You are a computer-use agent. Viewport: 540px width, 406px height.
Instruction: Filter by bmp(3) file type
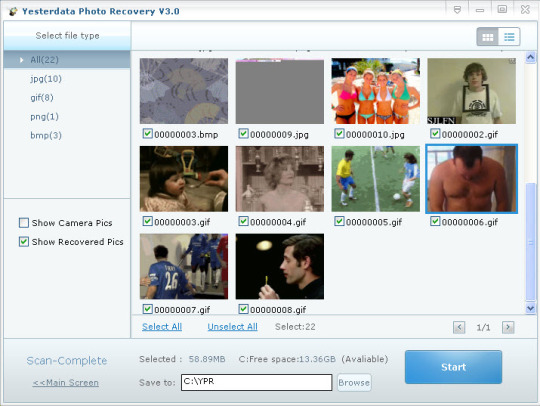click(x=46, y=135)
